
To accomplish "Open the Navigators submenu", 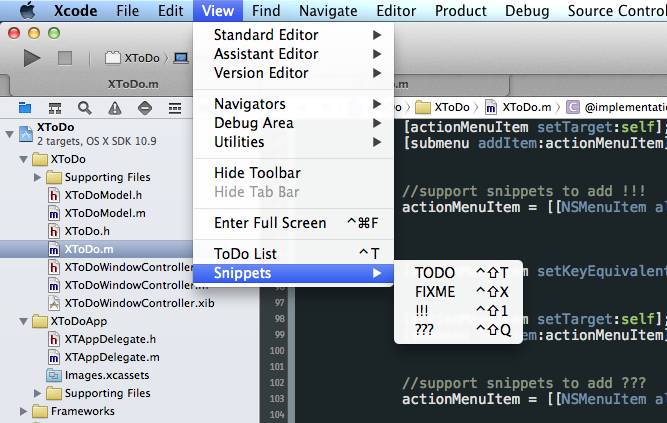I will point(294,104).
